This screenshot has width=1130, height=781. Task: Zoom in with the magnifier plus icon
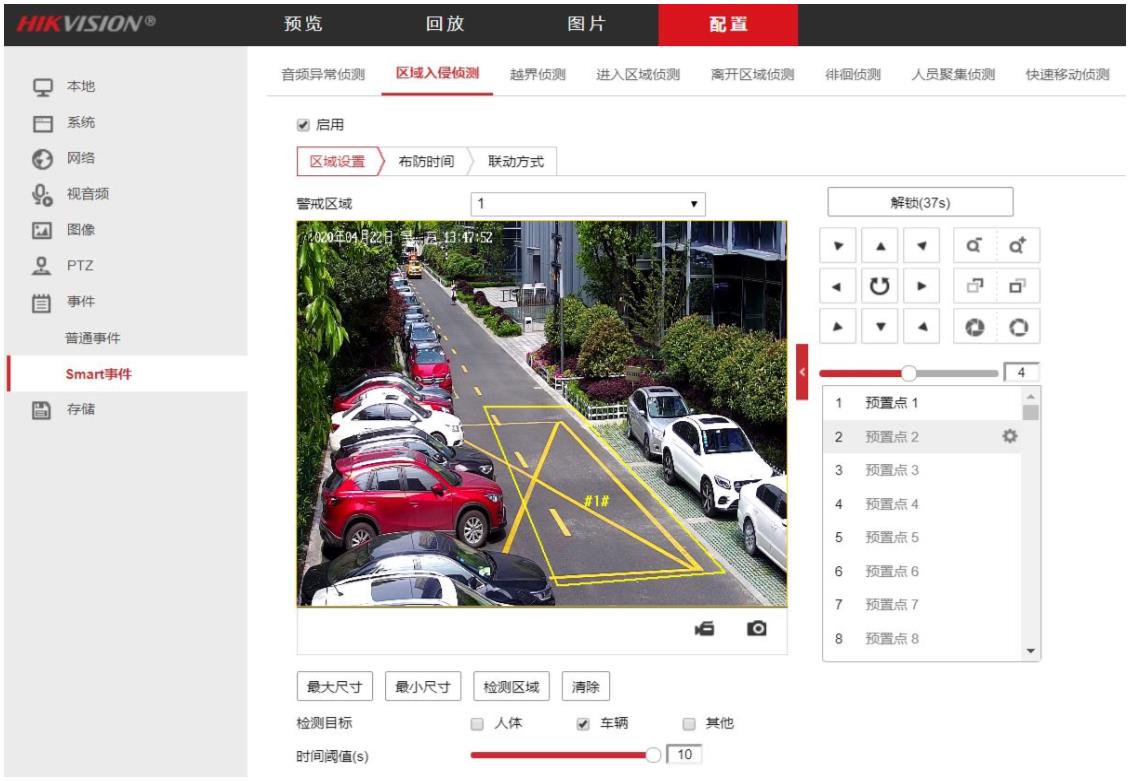coord(1018,246)
